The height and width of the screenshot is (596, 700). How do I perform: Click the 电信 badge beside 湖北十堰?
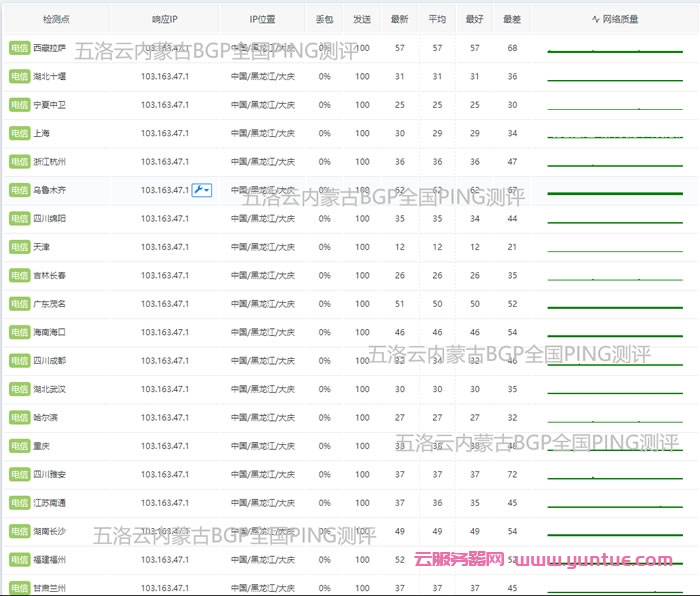pyautogui.click(x=18, y=77)
